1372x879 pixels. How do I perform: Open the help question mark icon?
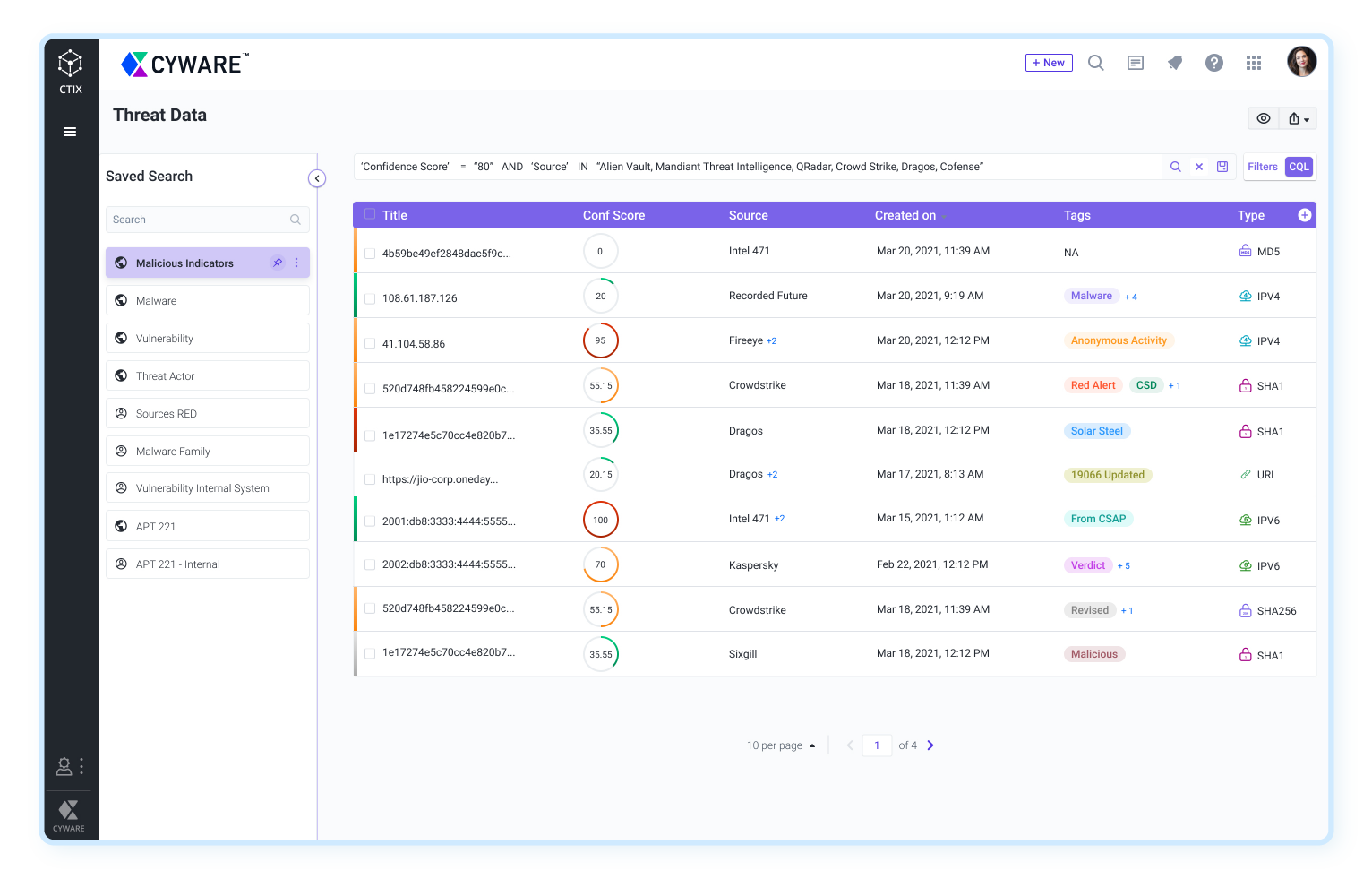(x=1214, y=63)
